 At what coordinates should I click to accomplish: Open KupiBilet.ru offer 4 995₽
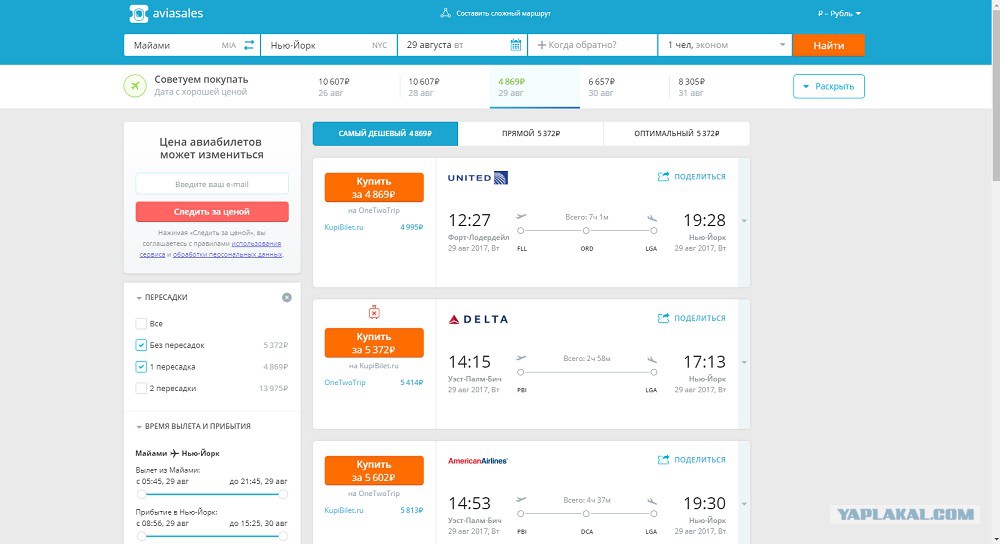pos(374,227)
